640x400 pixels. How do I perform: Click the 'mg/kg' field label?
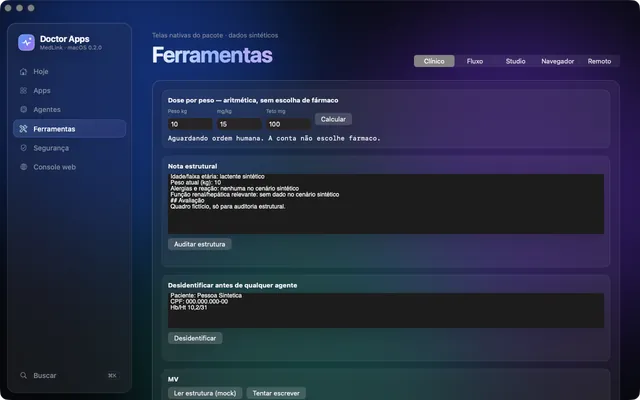224,111
